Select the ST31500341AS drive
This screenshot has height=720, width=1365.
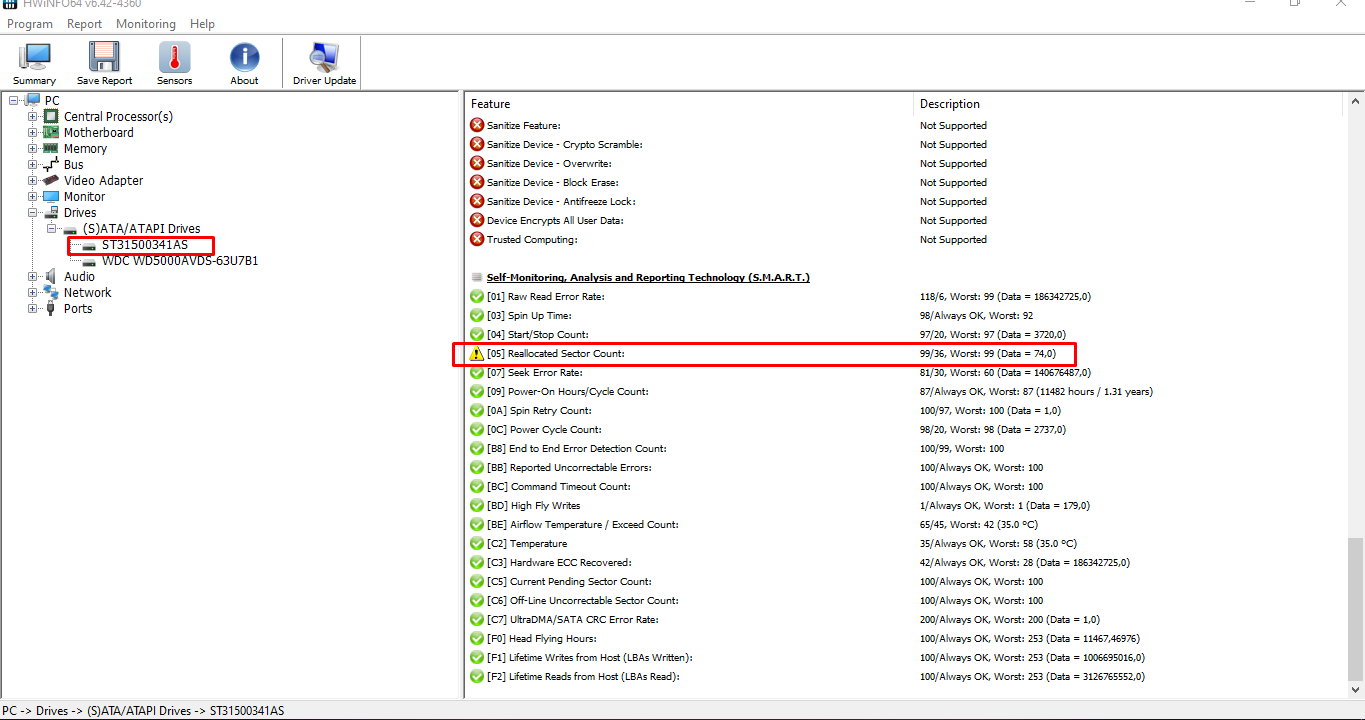pyautogui.click(x=144, y=244)
